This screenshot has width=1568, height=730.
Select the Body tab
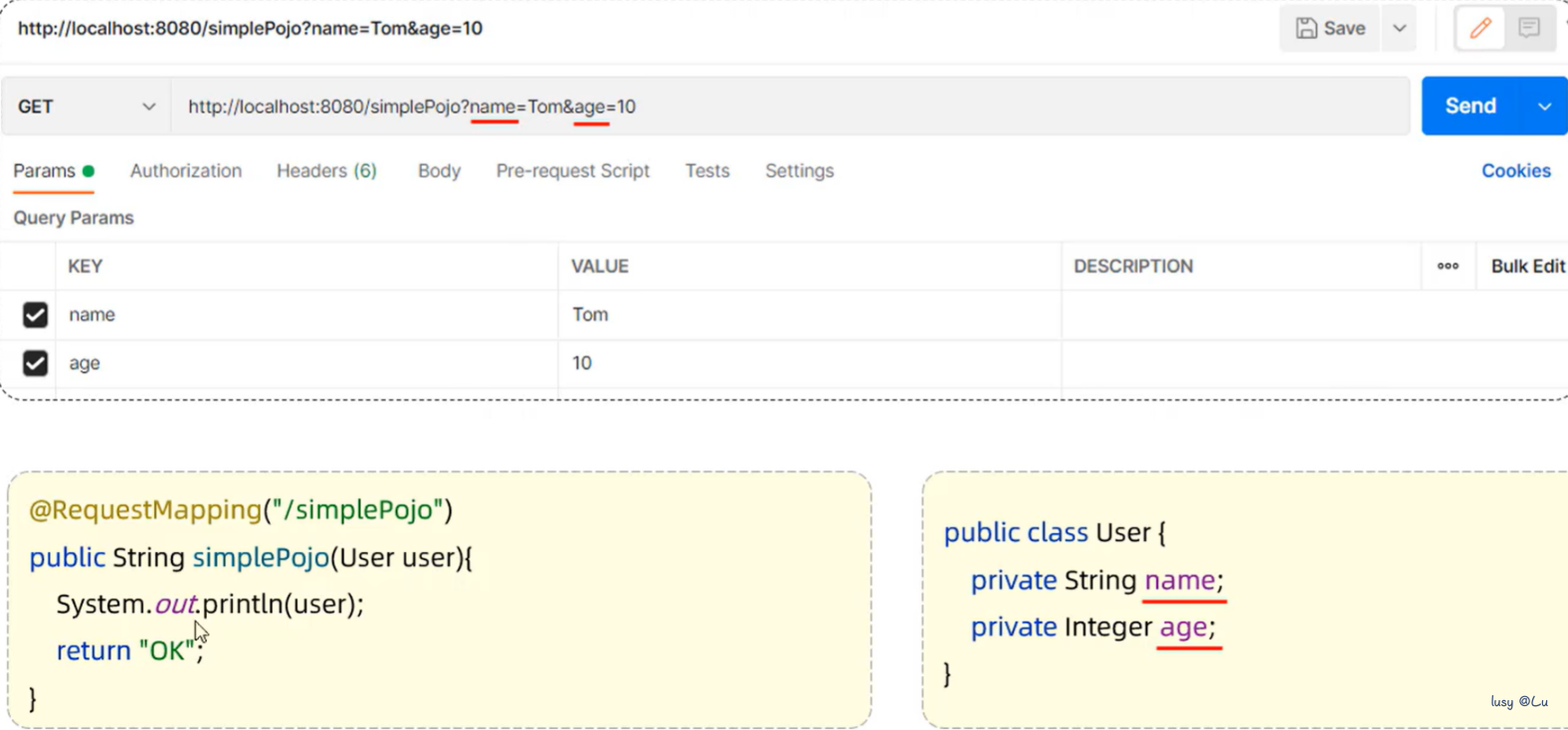click(x=439, y=171)
